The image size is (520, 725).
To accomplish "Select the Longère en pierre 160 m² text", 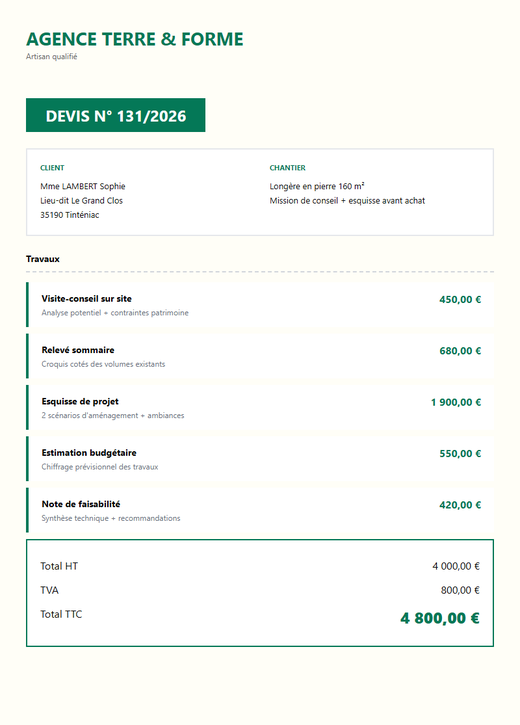I will [x=317, y=186].
